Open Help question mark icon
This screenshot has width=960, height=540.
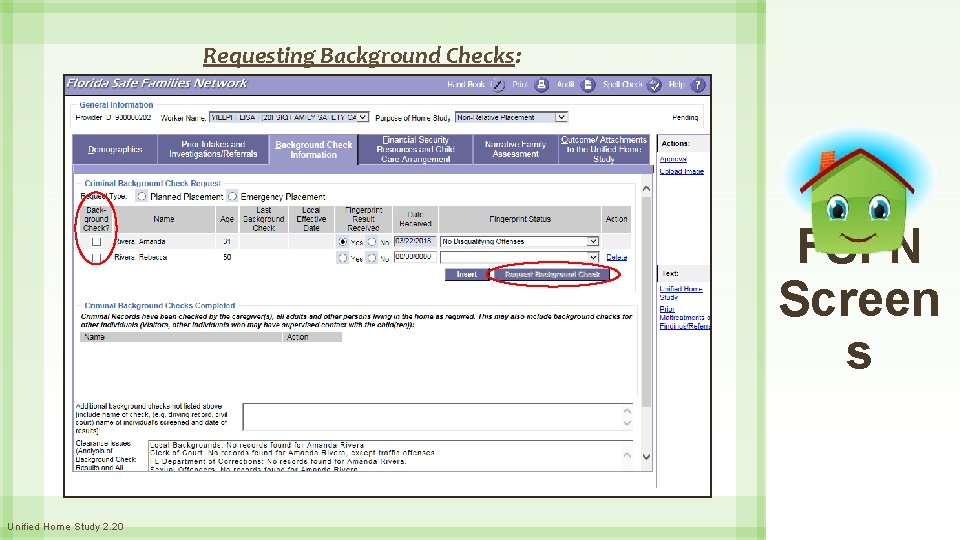[697, 85]
